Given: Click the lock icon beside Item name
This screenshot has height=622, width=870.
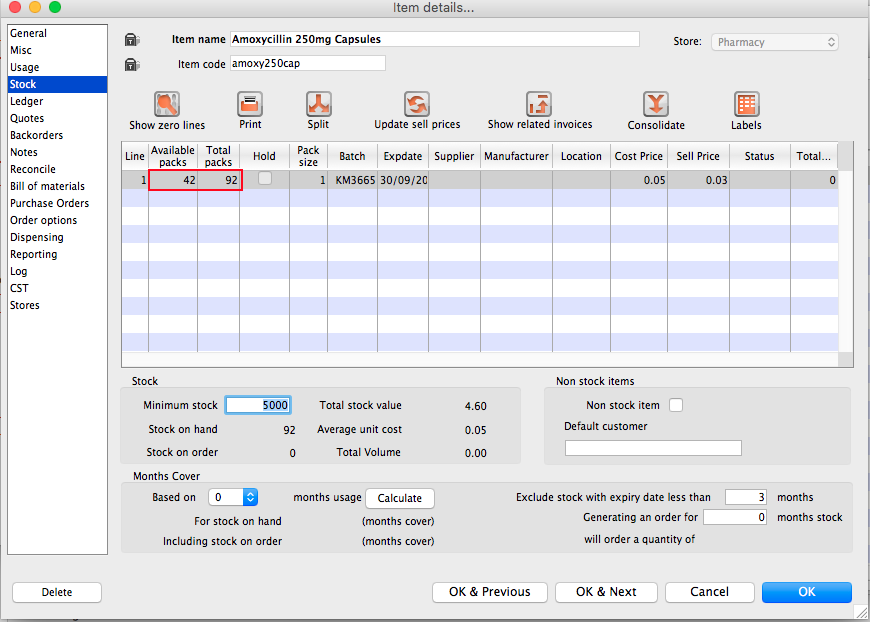Looking at the screenshot, I should (132, 40).
